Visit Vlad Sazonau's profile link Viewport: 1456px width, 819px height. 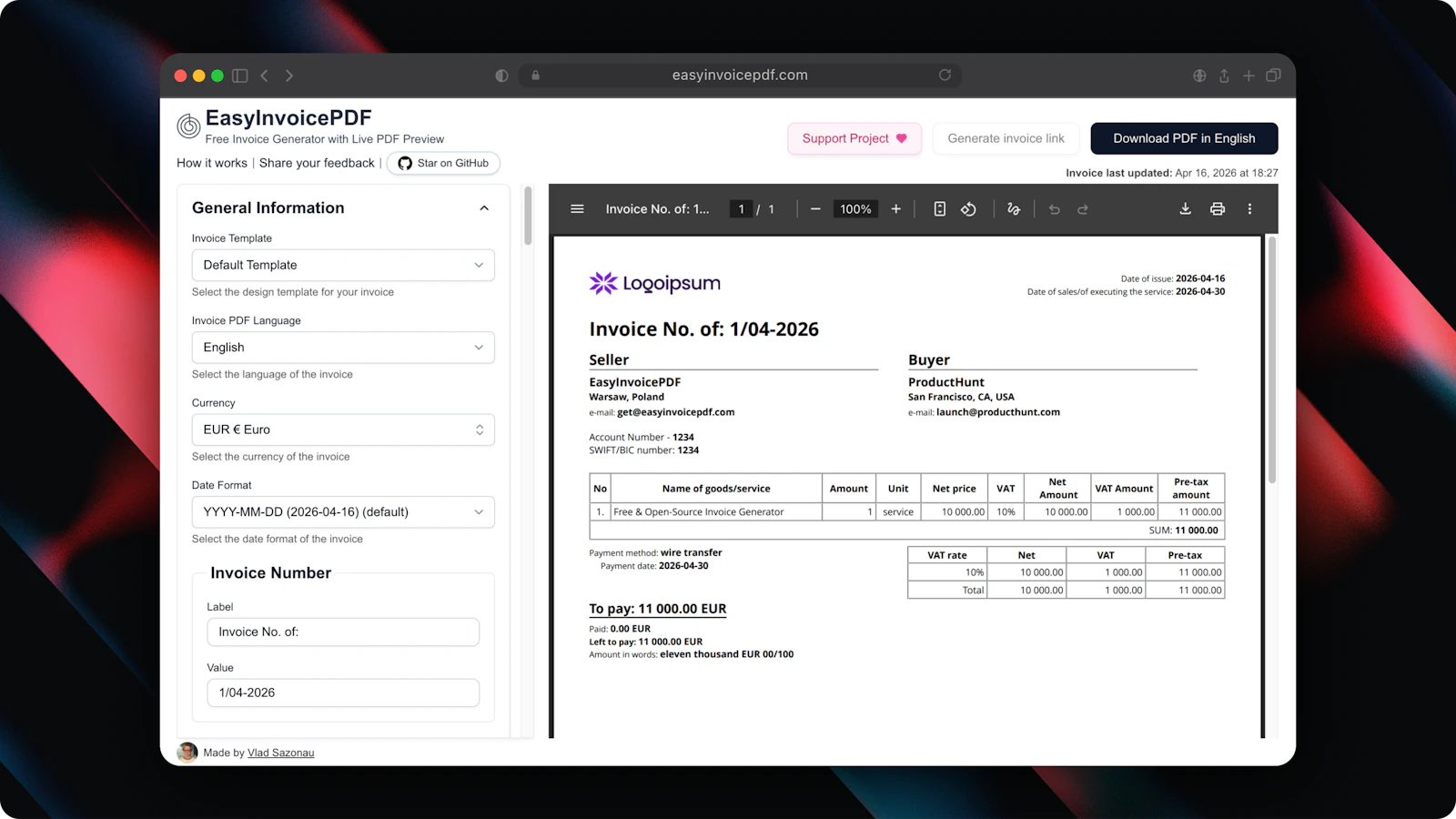tap(280, 753)
